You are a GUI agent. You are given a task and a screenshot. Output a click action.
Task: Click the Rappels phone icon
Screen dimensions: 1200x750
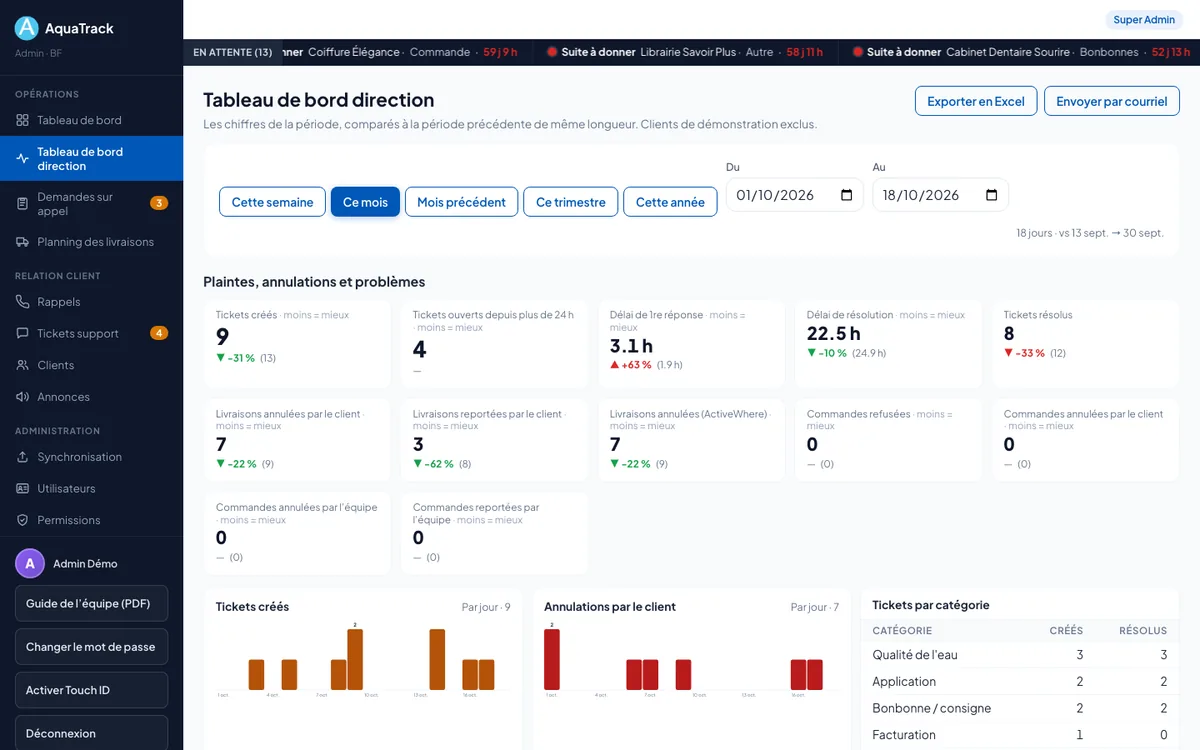click(x=23, y=302)
